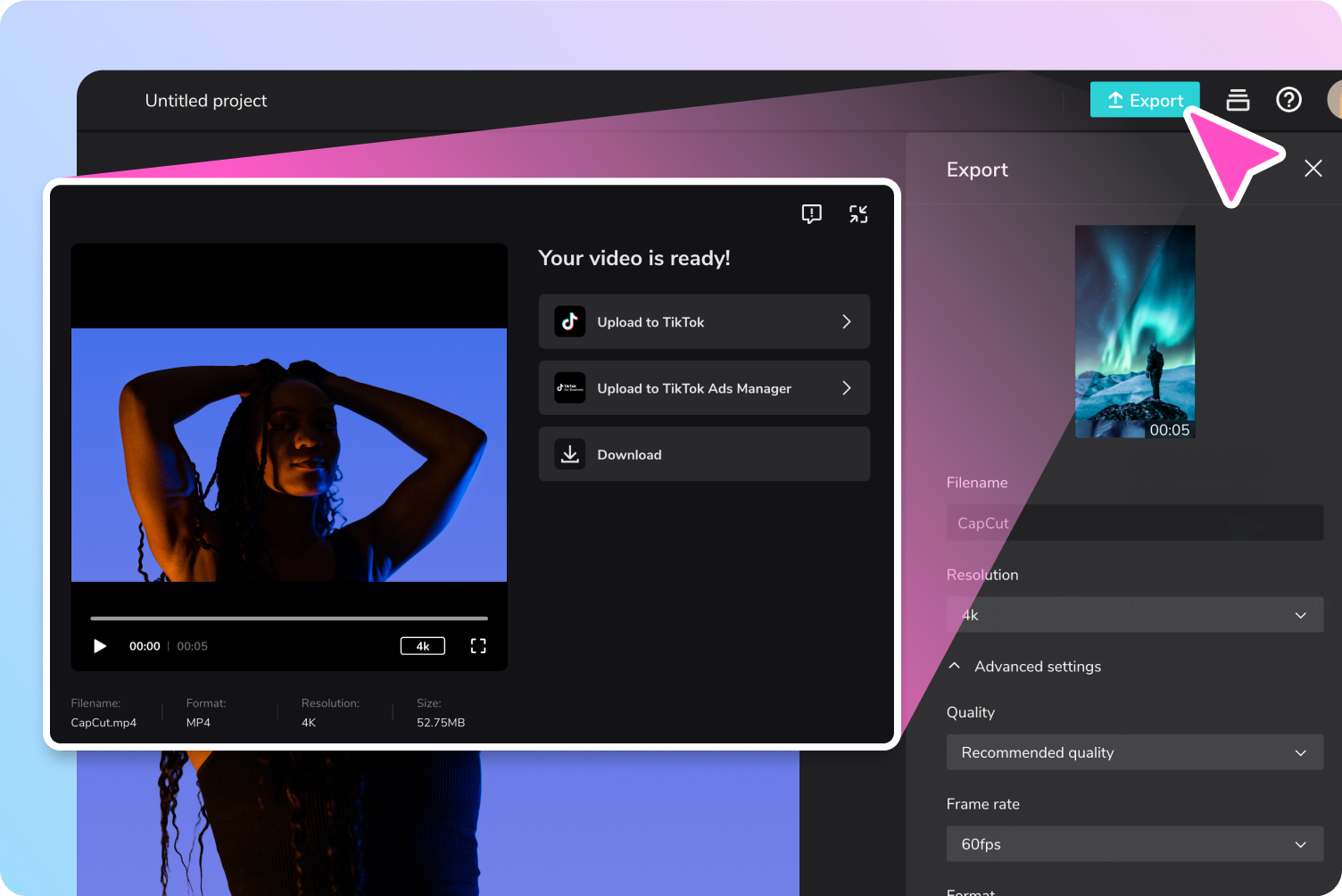The width and height of the screenshot is (1342, 896).
Task: Select Upload to TikTok Ads Manager option
Action: 704,388
